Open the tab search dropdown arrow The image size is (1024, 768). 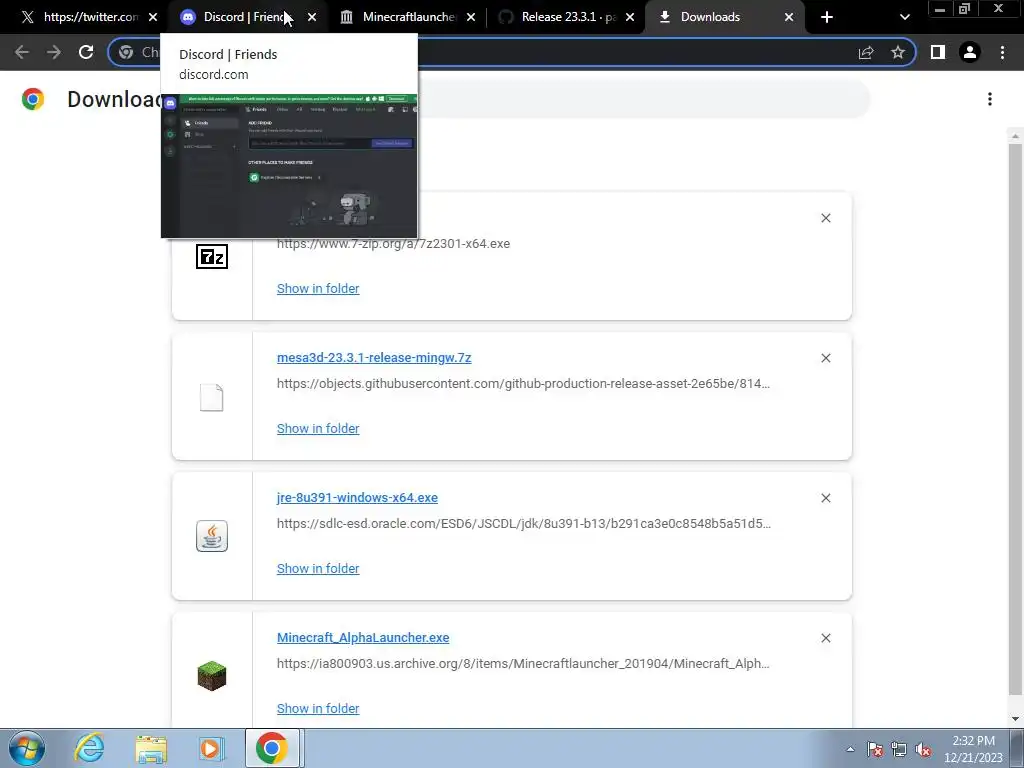pyautogui.click(x=904, y=17)
